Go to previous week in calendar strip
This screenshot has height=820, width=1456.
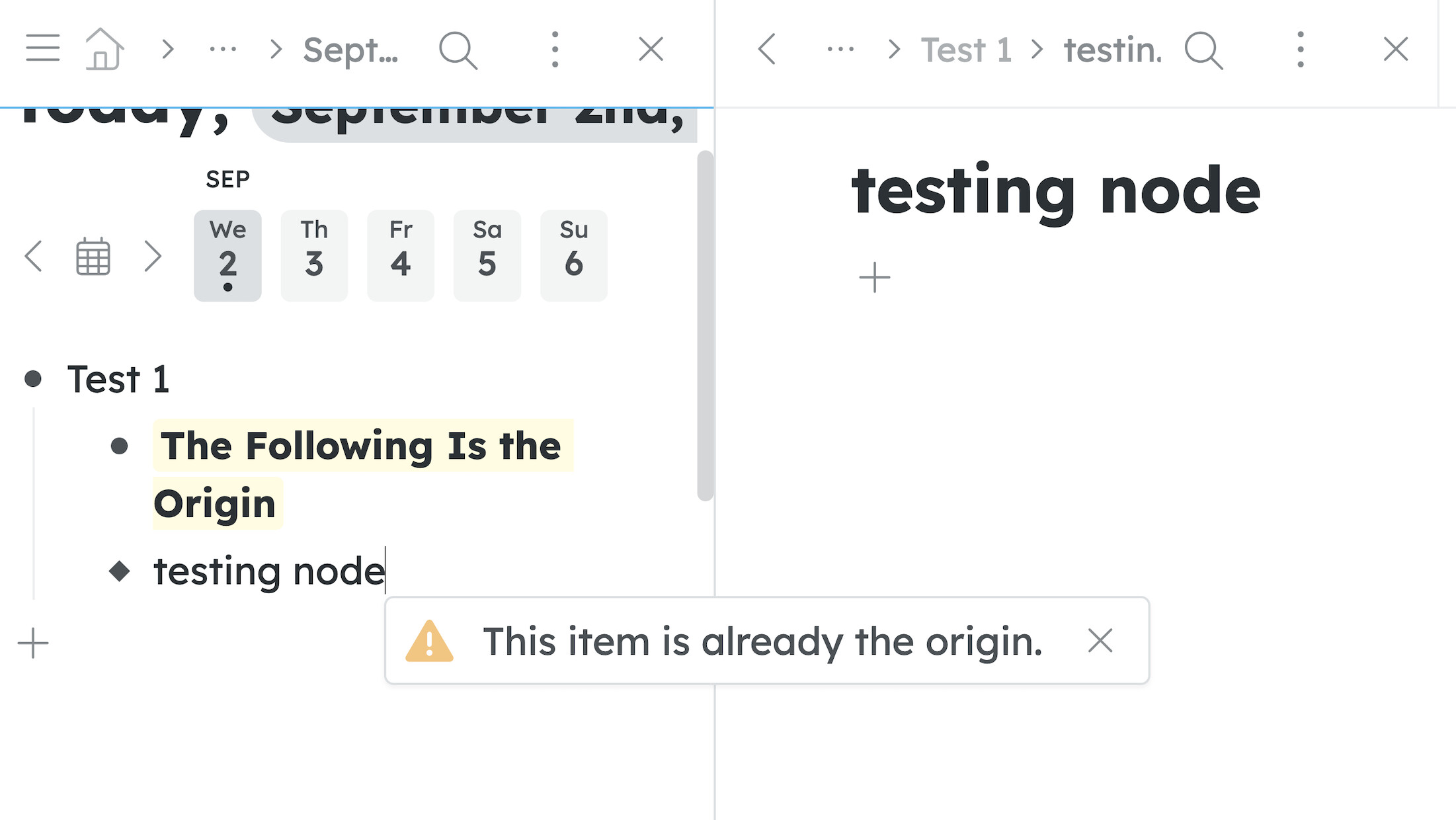point(33,257)
